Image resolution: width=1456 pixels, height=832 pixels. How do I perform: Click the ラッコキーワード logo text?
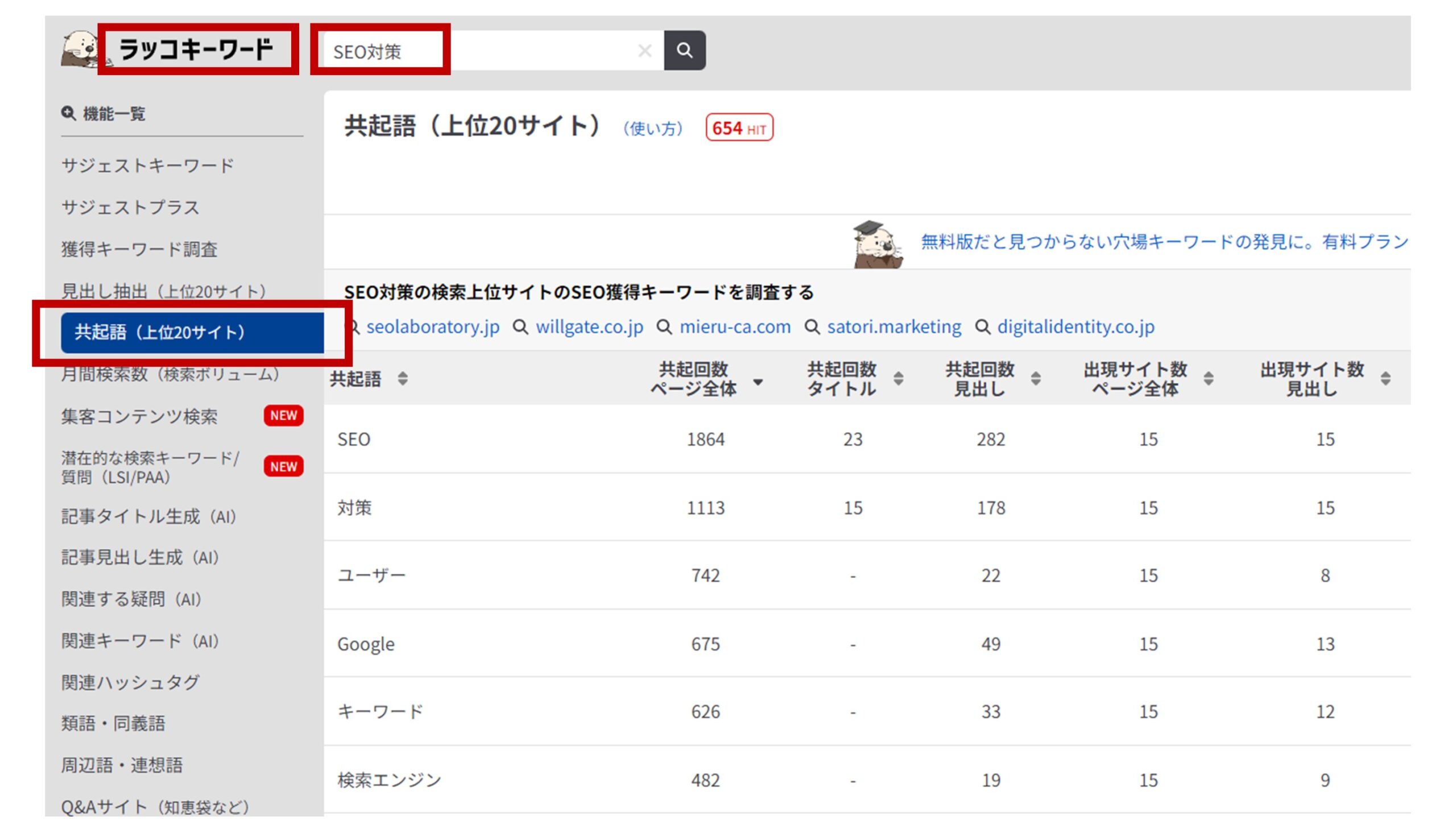click(197, 49)
